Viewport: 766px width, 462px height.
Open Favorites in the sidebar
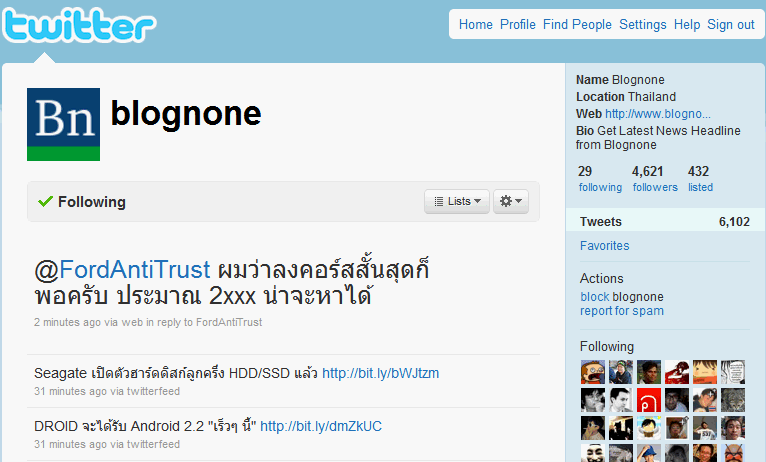click(x=604, y=246)
